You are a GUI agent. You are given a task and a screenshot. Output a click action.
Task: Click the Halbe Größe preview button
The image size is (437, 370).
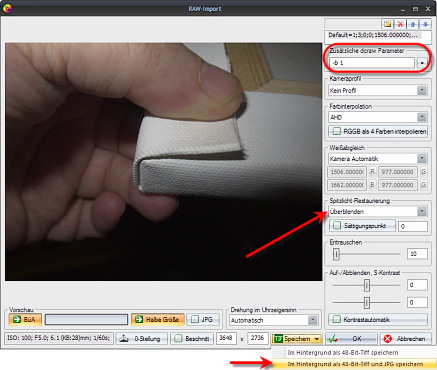(157, 319)
